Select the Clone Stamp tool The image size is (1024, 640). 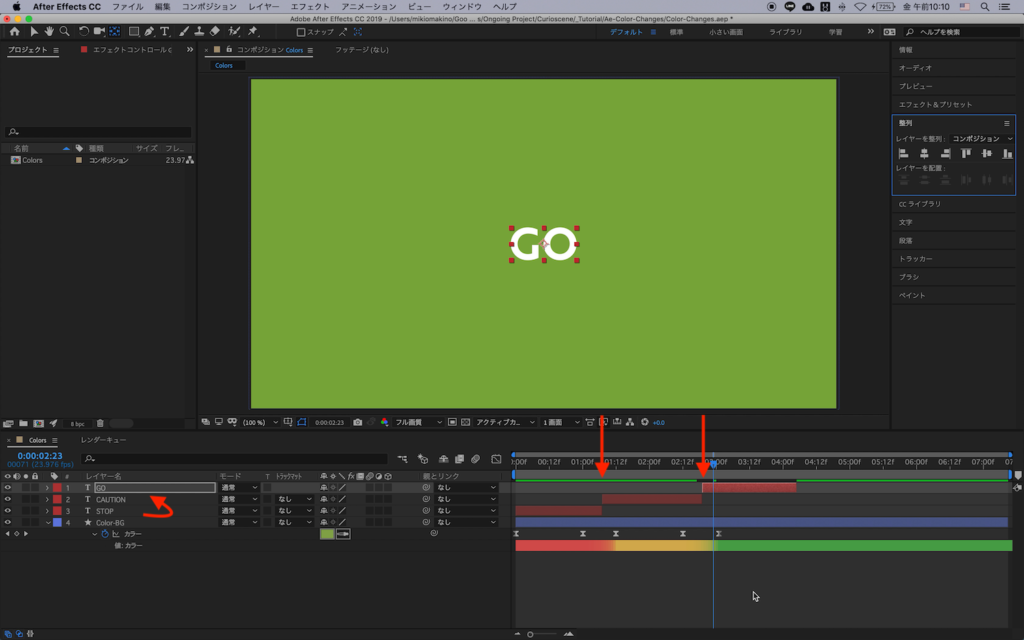(x=198, y=32)
